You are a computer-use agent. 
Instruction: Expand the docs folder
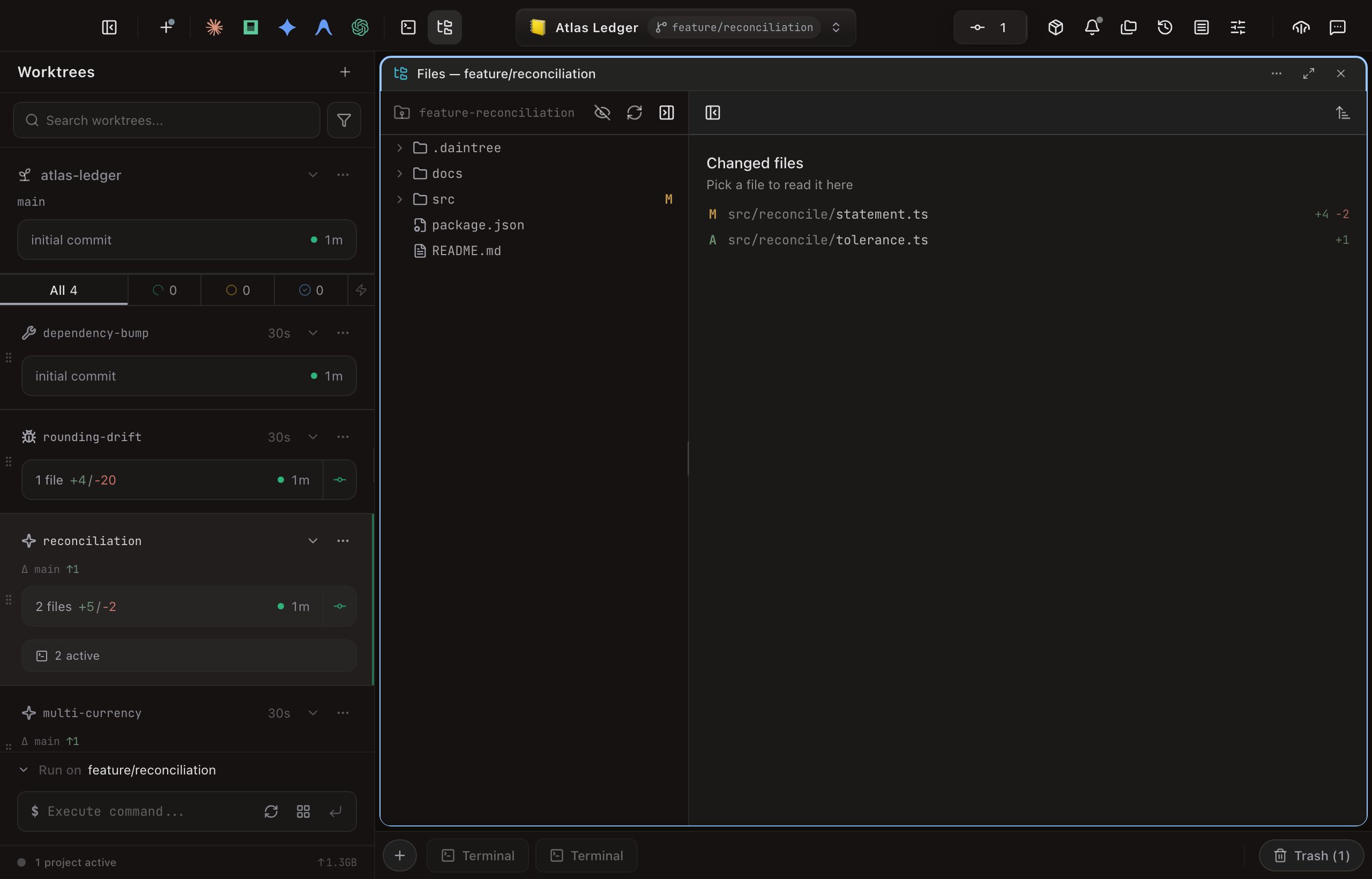[399, 174]
